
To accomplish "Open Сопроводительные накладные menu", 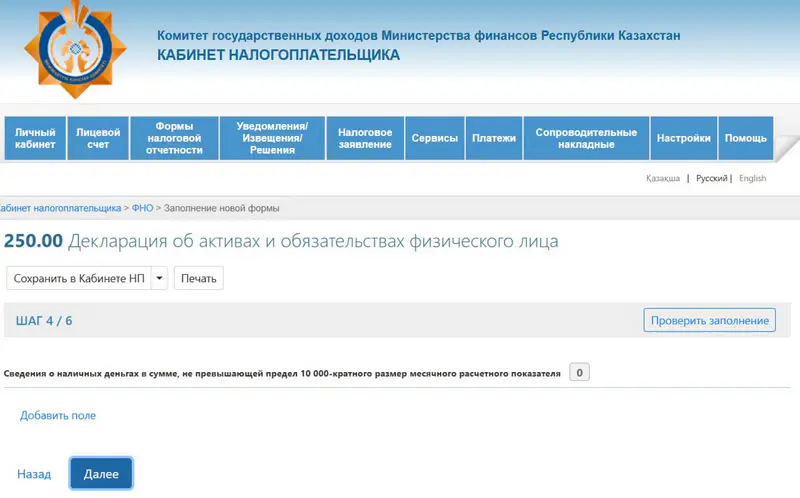I will pos(586,139).
